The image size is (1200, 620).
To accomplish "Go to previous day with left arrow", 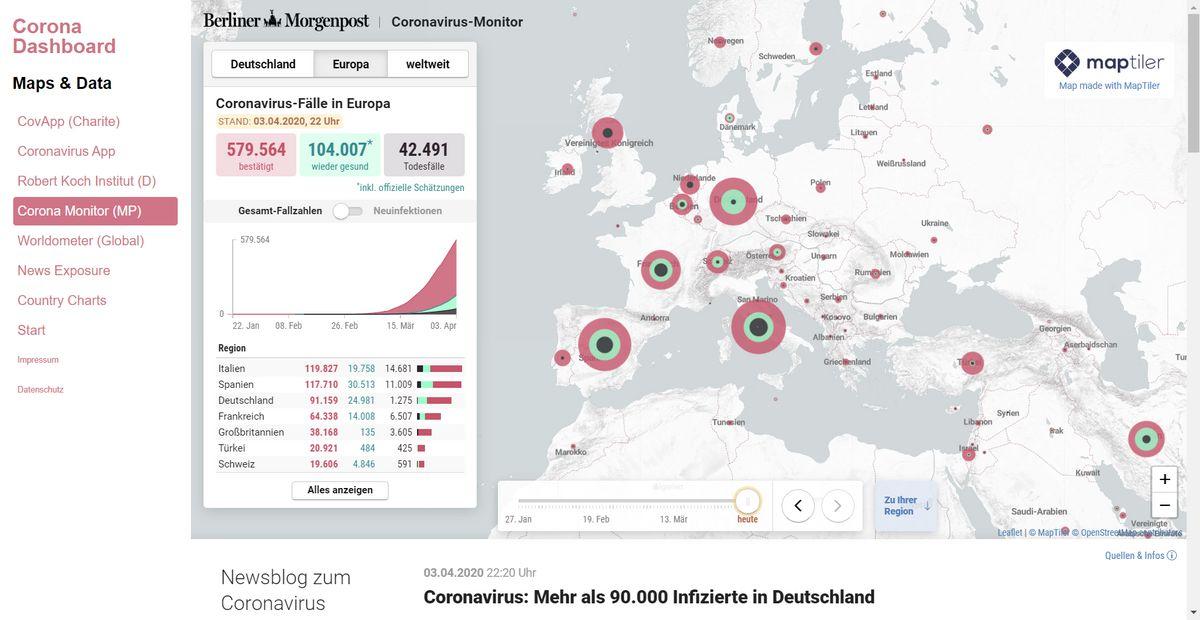I will click(x=798, y=506).
